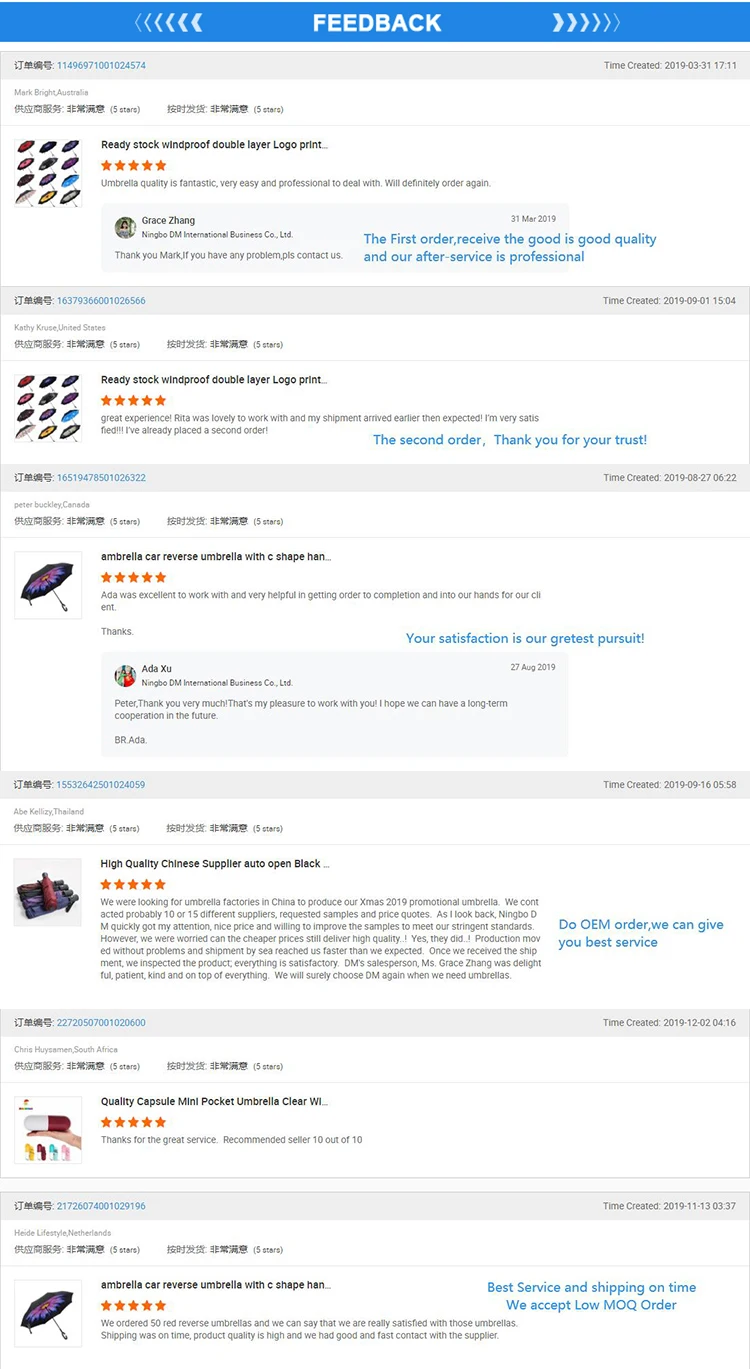The height and width of the screenshot is (1369, 750).
Task: Click the star rating on Abe Kellizy's review
Action: (133, 884)
